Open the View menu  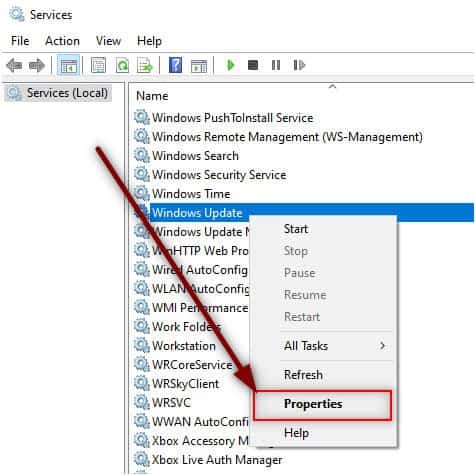point(108,41)
